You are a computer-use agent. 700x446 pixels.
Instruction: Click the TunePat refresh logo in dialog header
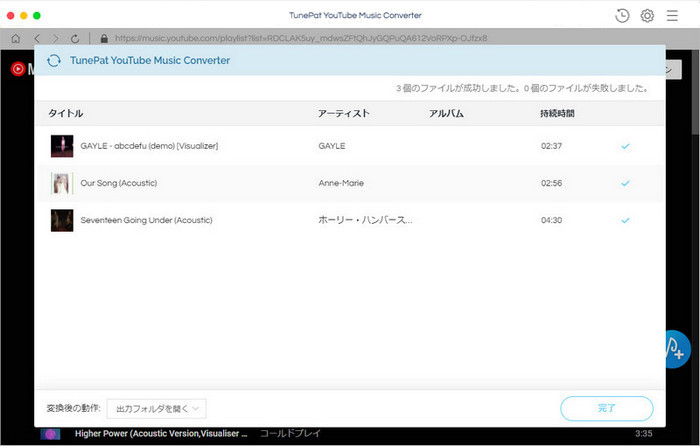click(54, 60)
